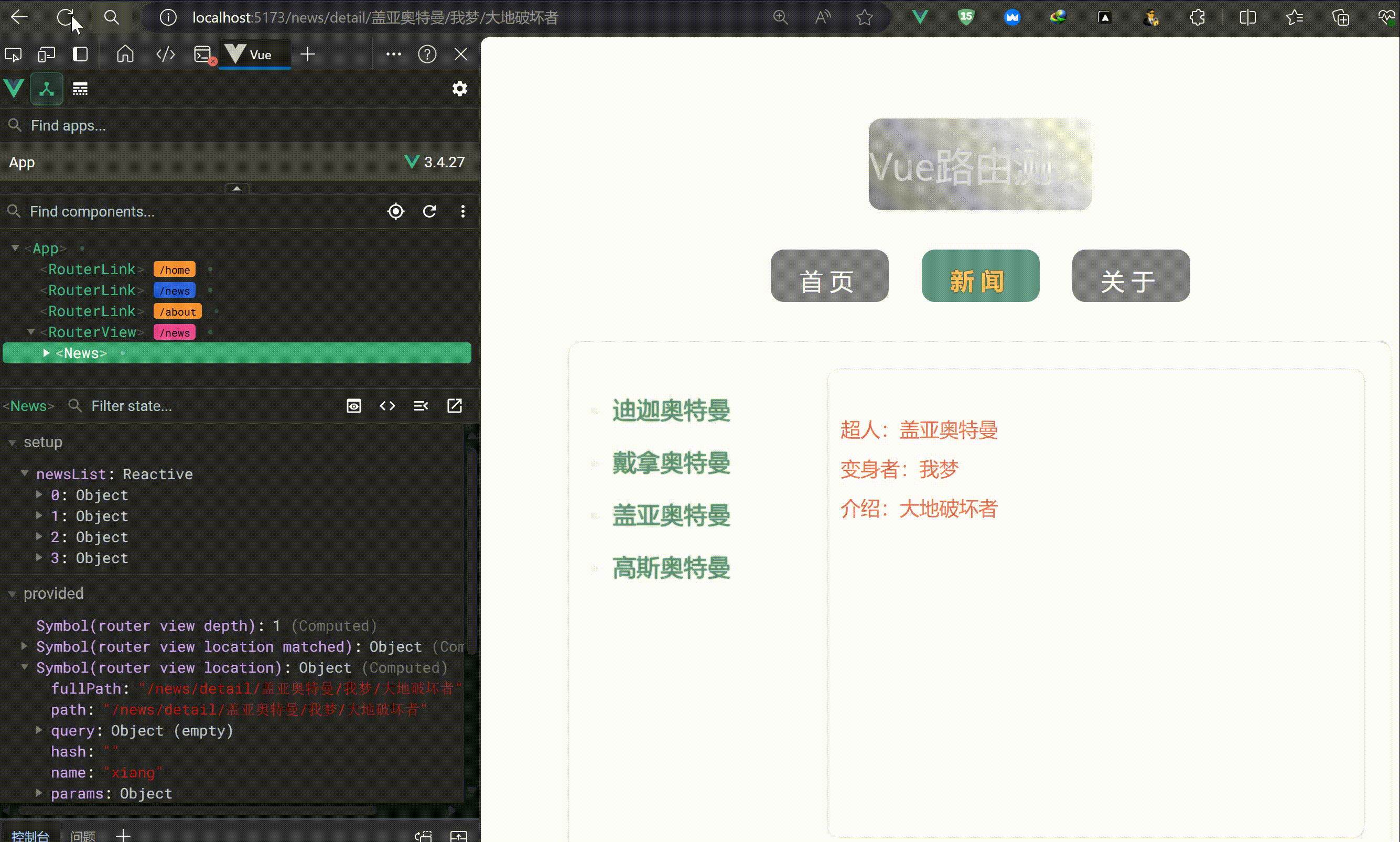Open Vue DevTools settings gear

pyautogui.click(x=459, y=89)
